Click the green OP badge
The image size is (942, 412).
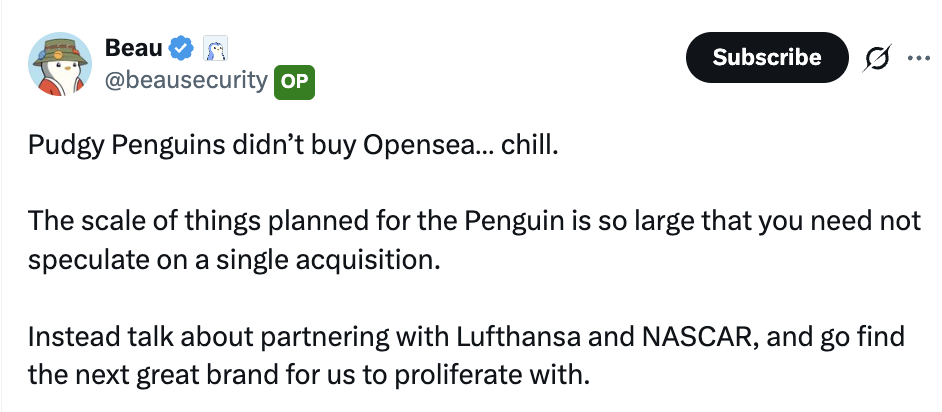[295, 81]
